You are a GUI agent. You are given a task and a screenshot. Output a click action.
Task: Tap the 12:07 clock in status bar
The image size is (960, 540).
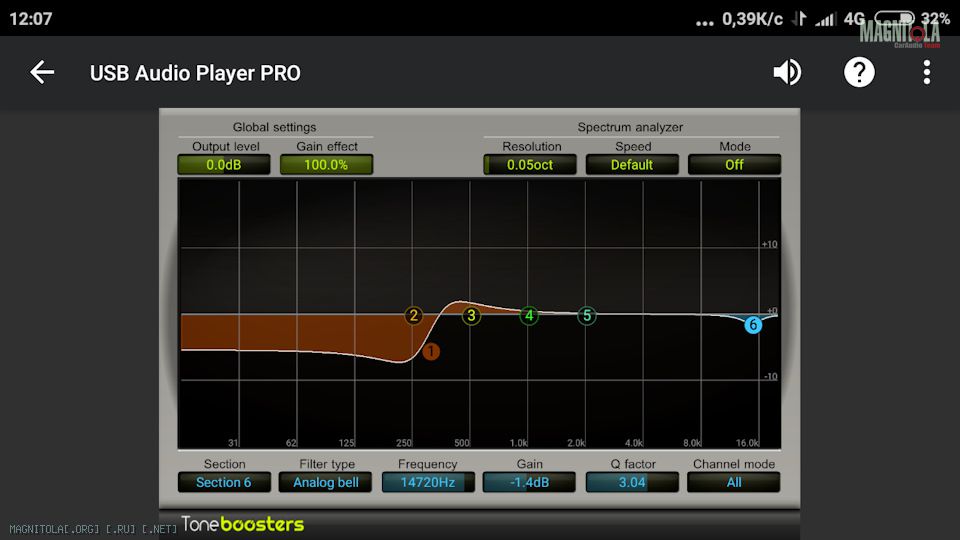coord(31,18)
